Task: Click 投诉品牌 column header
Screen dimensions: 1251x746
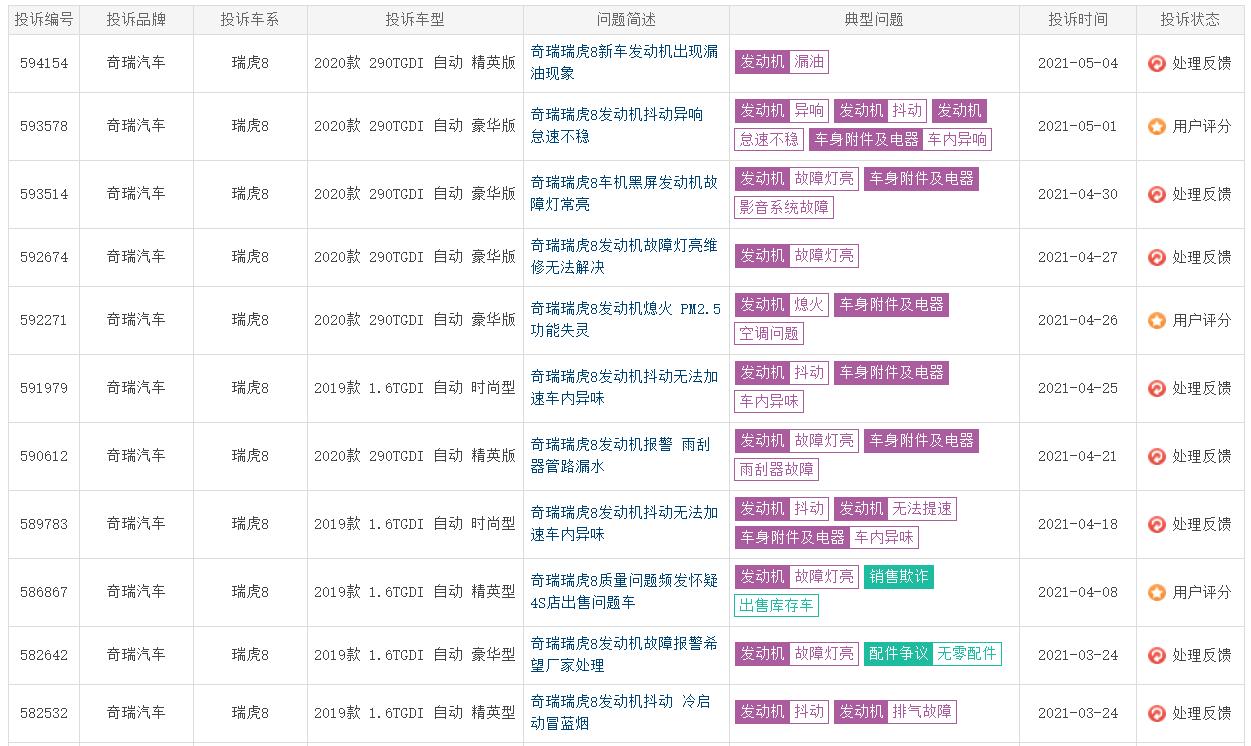Action: coord(137,19)
